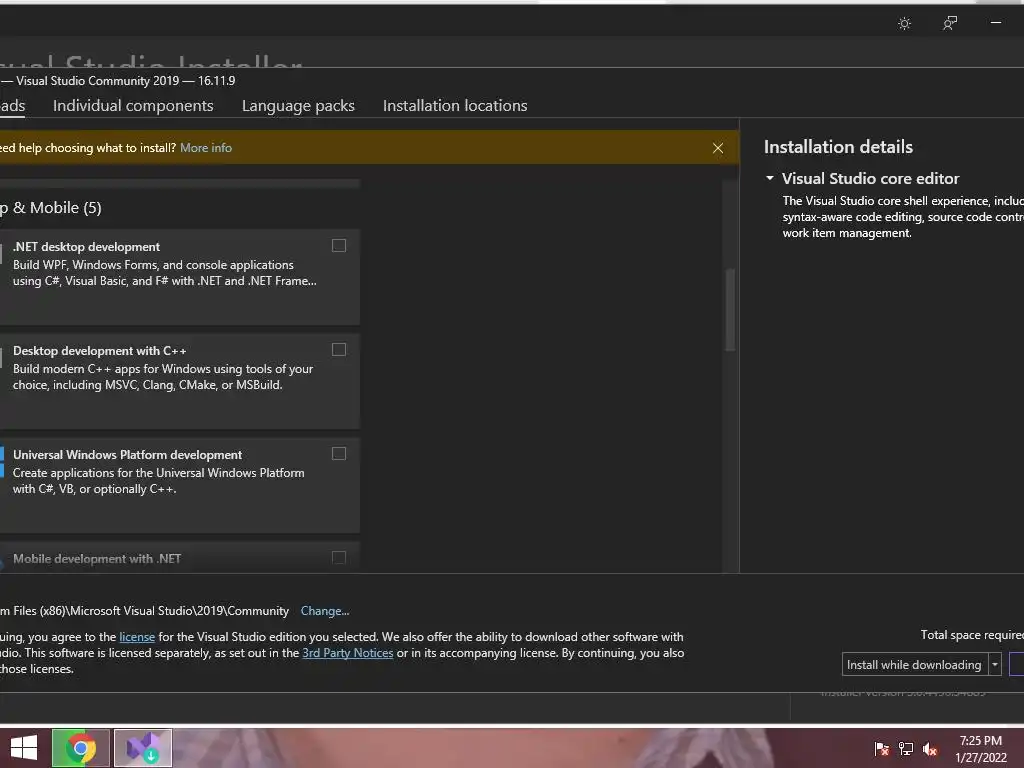Show the taskbar clock and calendar
Image resolution: width=1024 pixels, height=768 pixels.
(981, 749)
